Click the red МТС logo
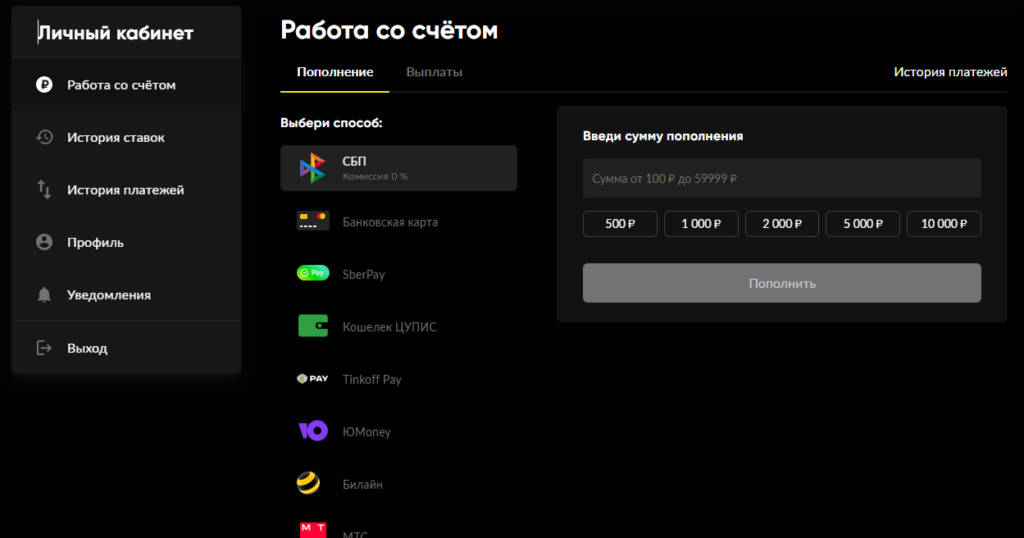Viewport: 1024px width, 538px height. coord(313,530)
